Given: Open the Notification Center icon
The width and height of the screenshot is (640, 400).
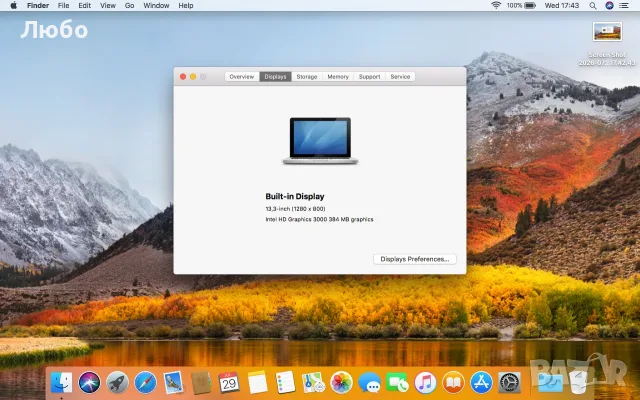Looking at the screenshot, I should [x=624, y=6].
